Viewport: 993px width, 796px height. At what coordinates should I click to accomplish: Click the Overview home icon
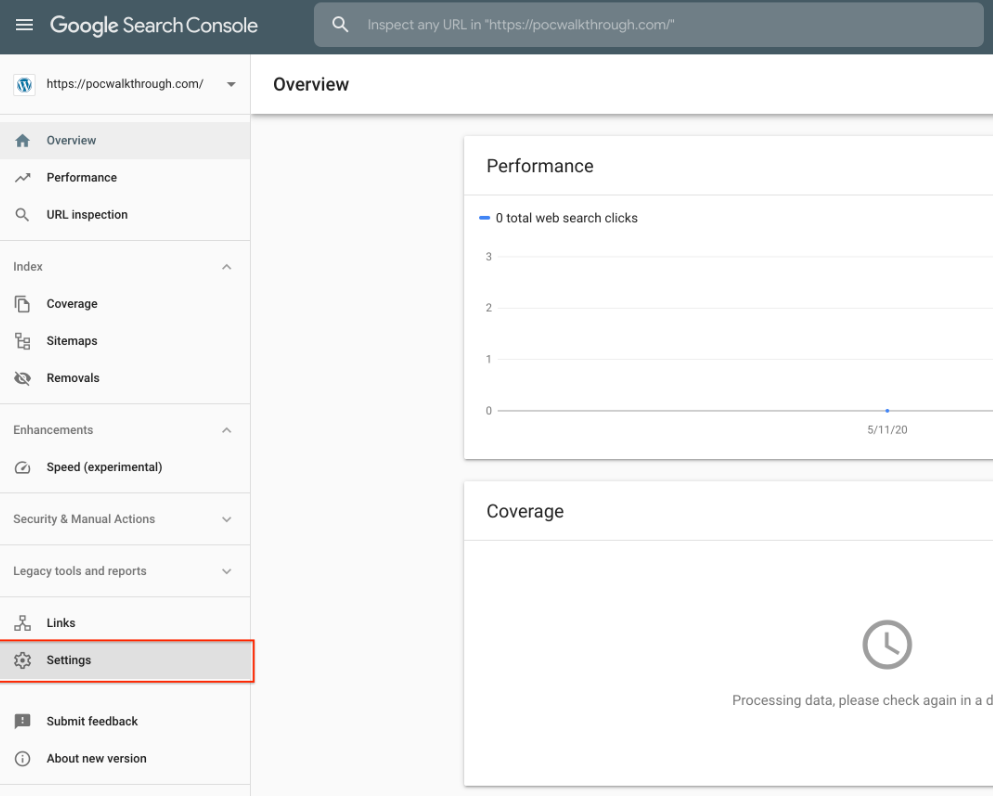pyautogui.click(x=23, y=141)
